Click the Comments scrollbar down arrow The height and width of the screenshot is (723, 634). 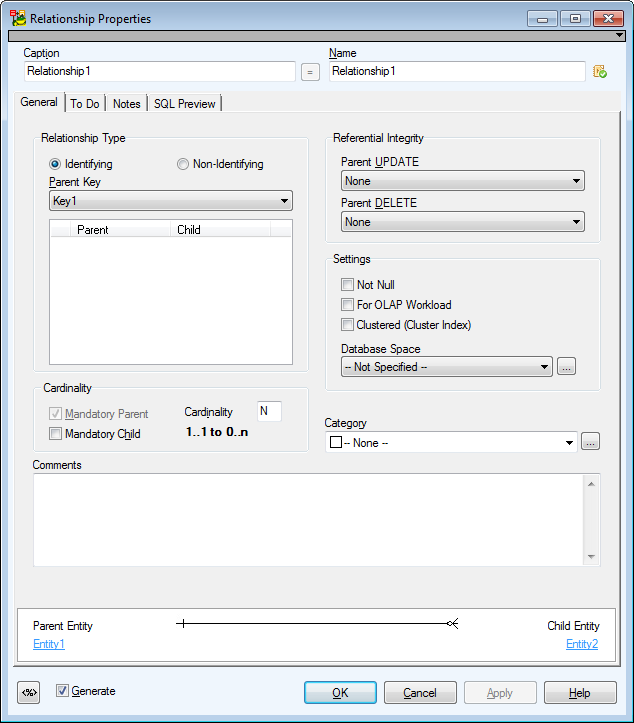click(x=591, y=557)
